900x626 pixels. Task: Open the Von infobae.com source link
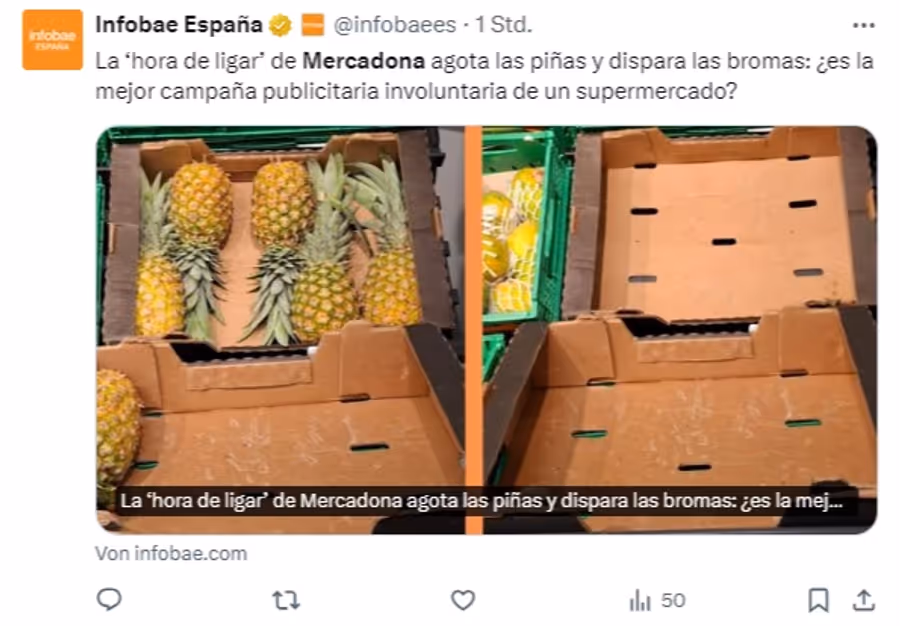pos(171,554)
